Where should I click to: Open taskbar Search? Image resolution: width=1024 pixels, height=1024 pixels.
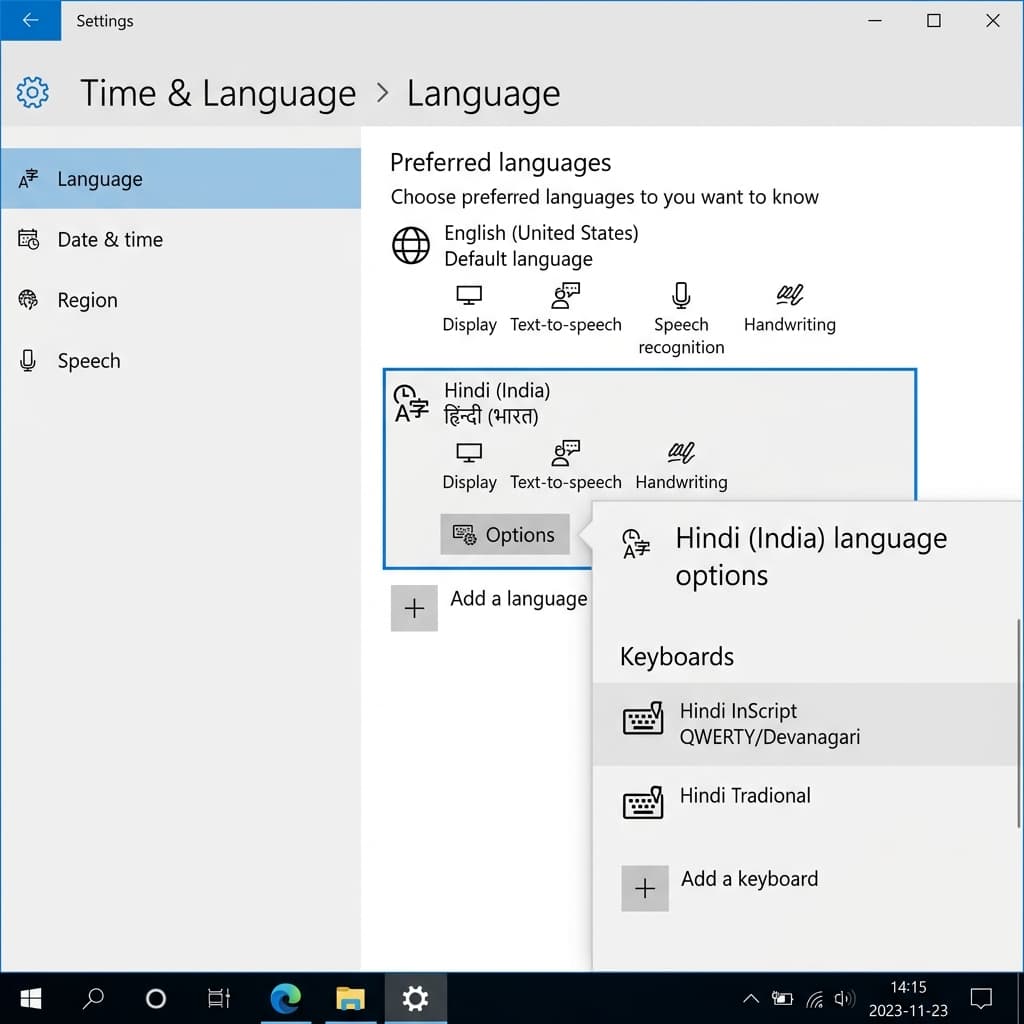click(93, 998)
